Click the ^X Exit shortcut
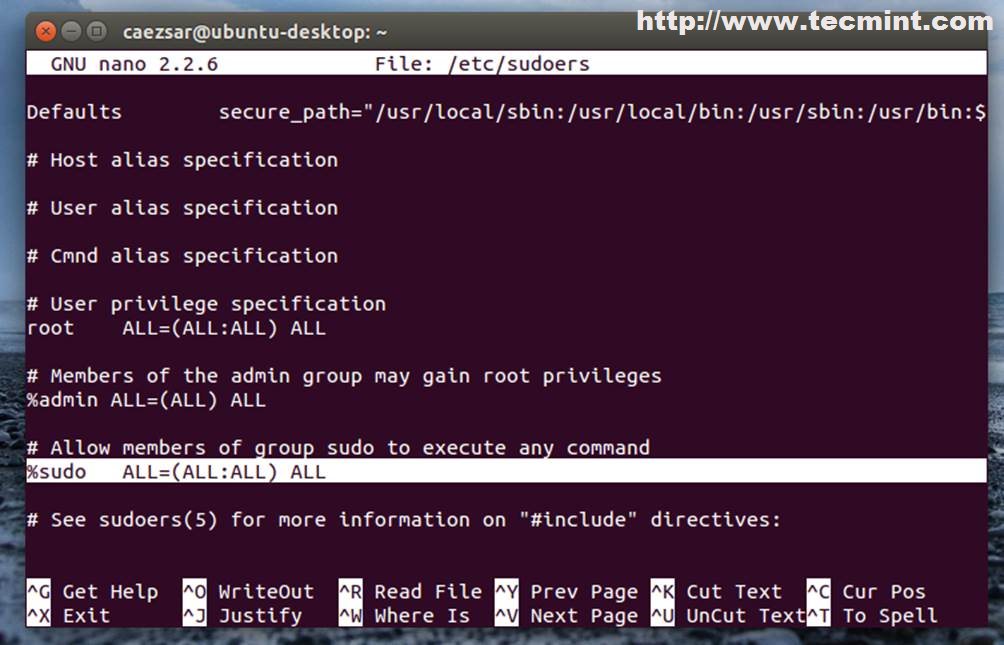Image resolution: width=1004 pixels, height=645 pixels. click(x=69, y=616)
